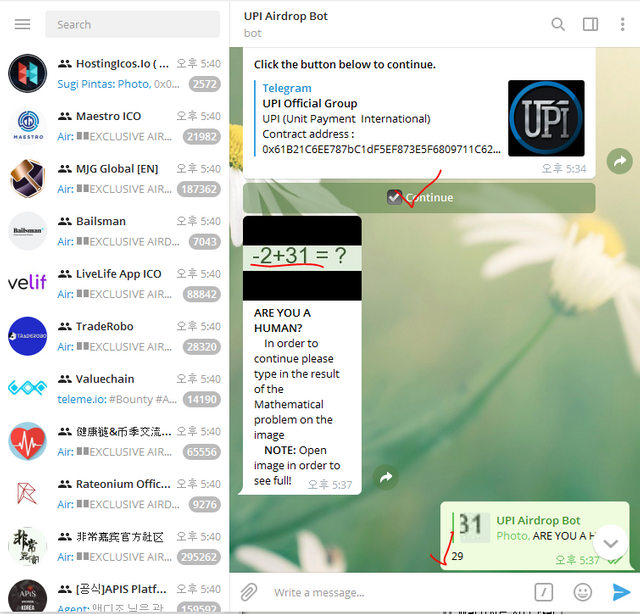Click the Maestro ICO avatar
Image resolution: width=640 pixels, height=614 pixels.
[27, 126]
